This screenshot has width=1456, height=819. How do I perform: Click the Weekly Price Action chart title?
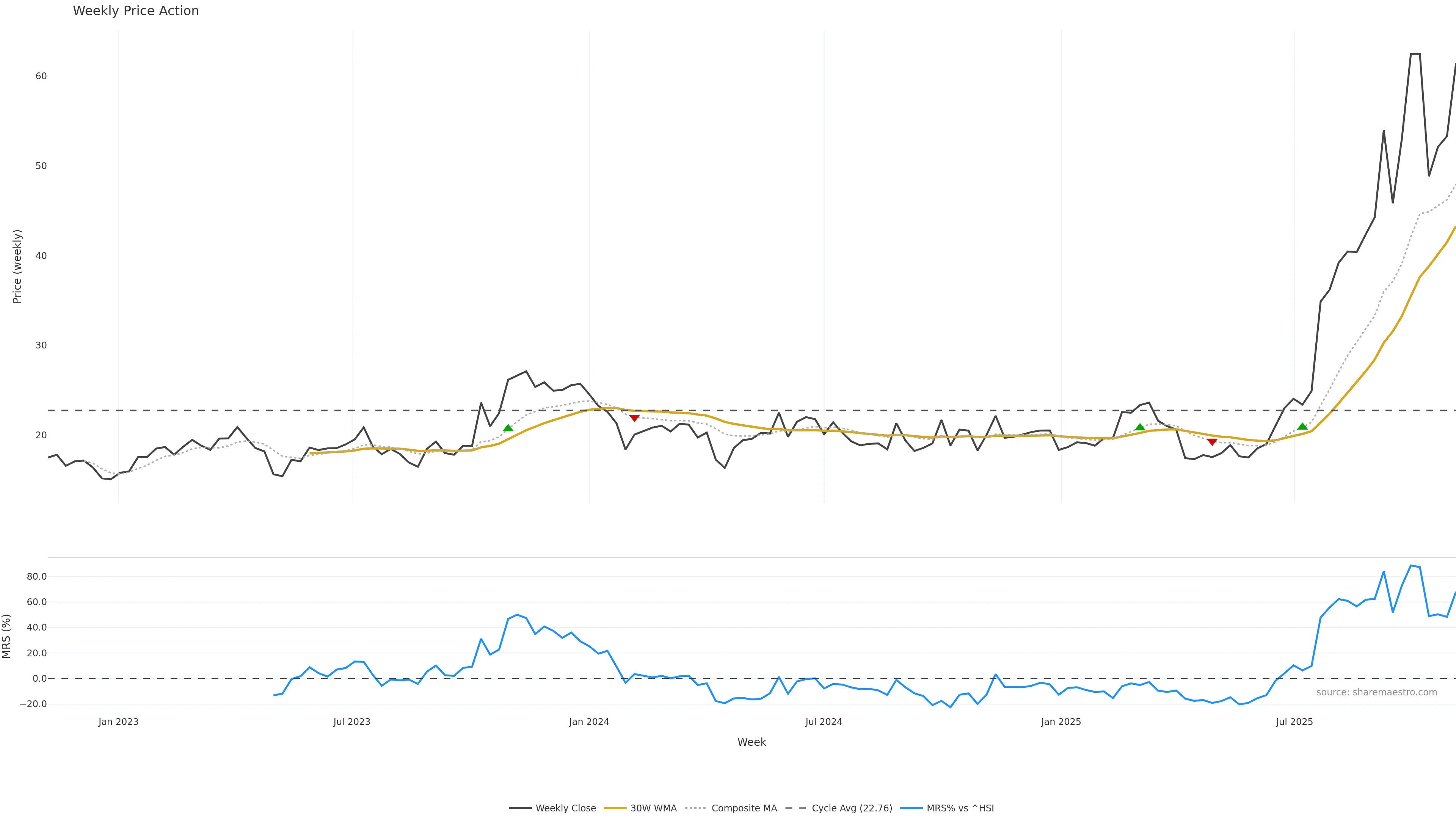pyautogui.click(x=136, y=11)
